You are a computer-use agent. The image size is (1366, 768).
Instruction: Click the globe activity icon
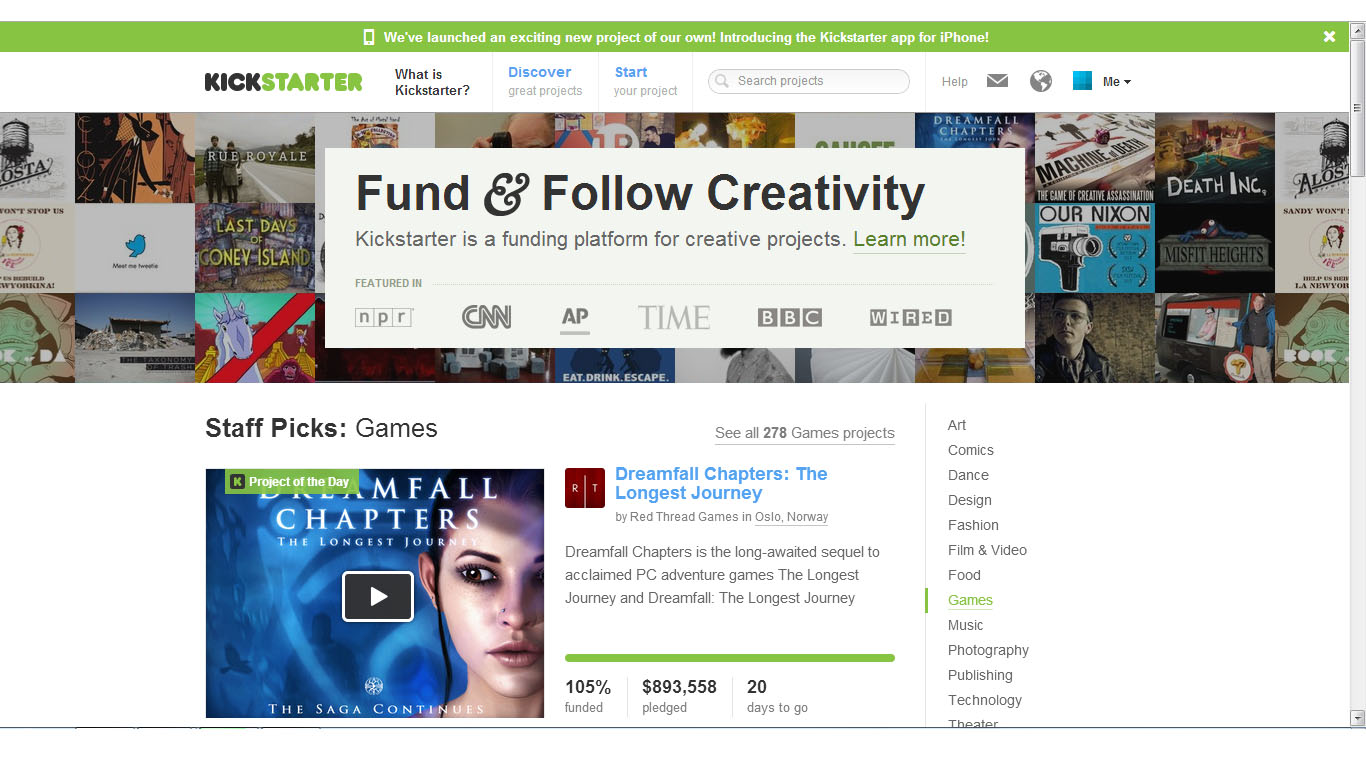(x=1041, y=81)
